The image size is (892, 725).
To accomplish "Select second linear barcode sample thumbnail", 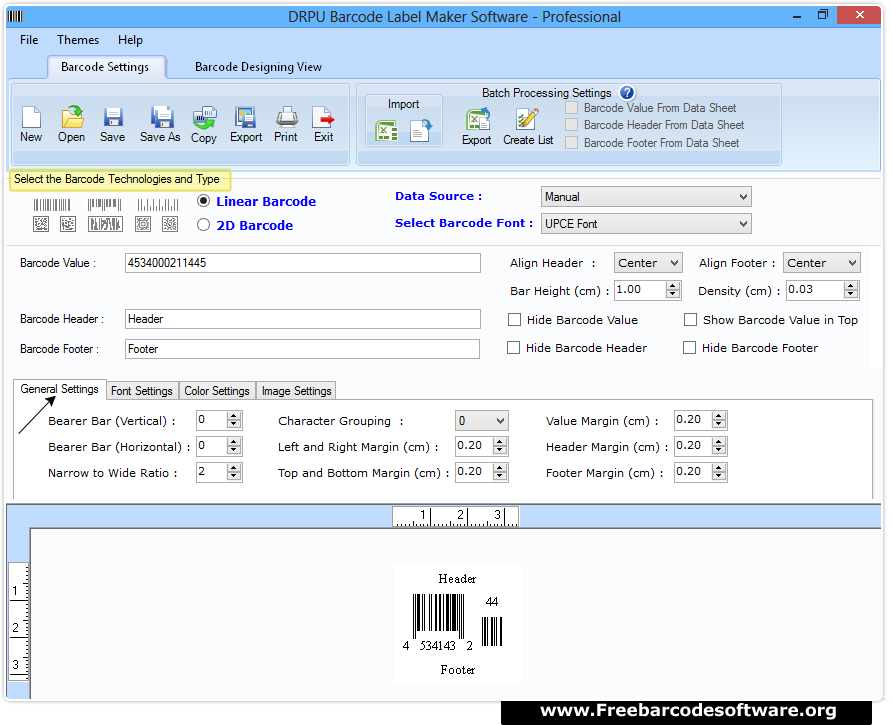I will [x=105, y=205].
